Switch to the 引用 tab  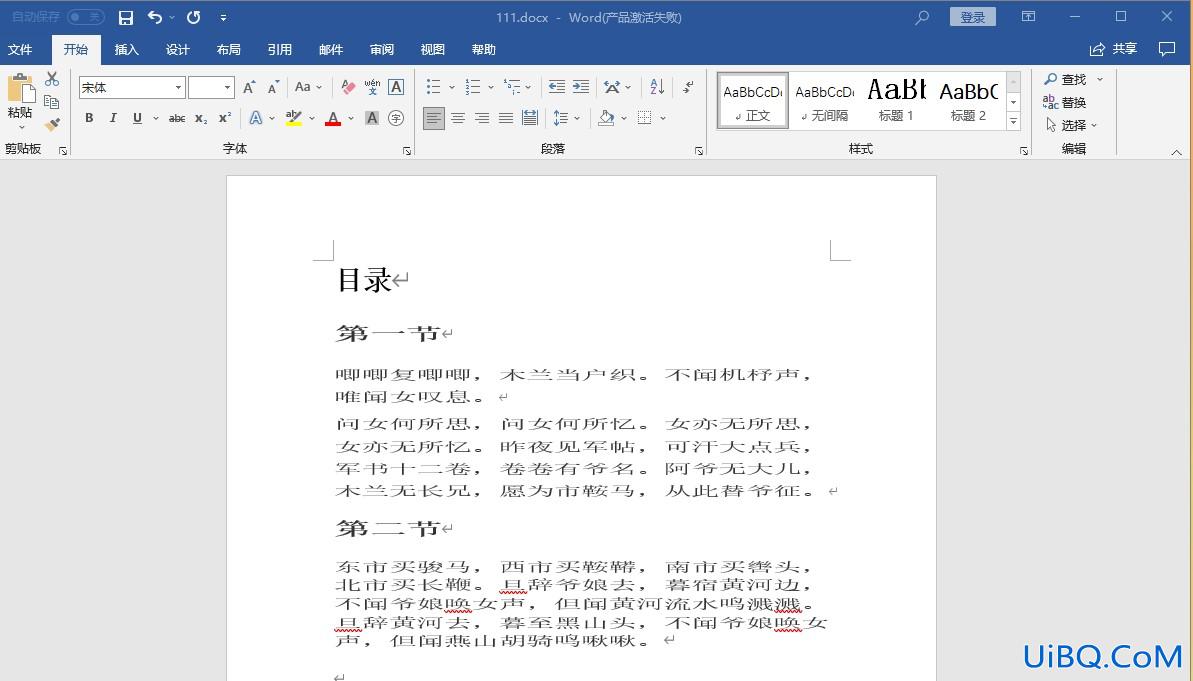pos(279,49)
